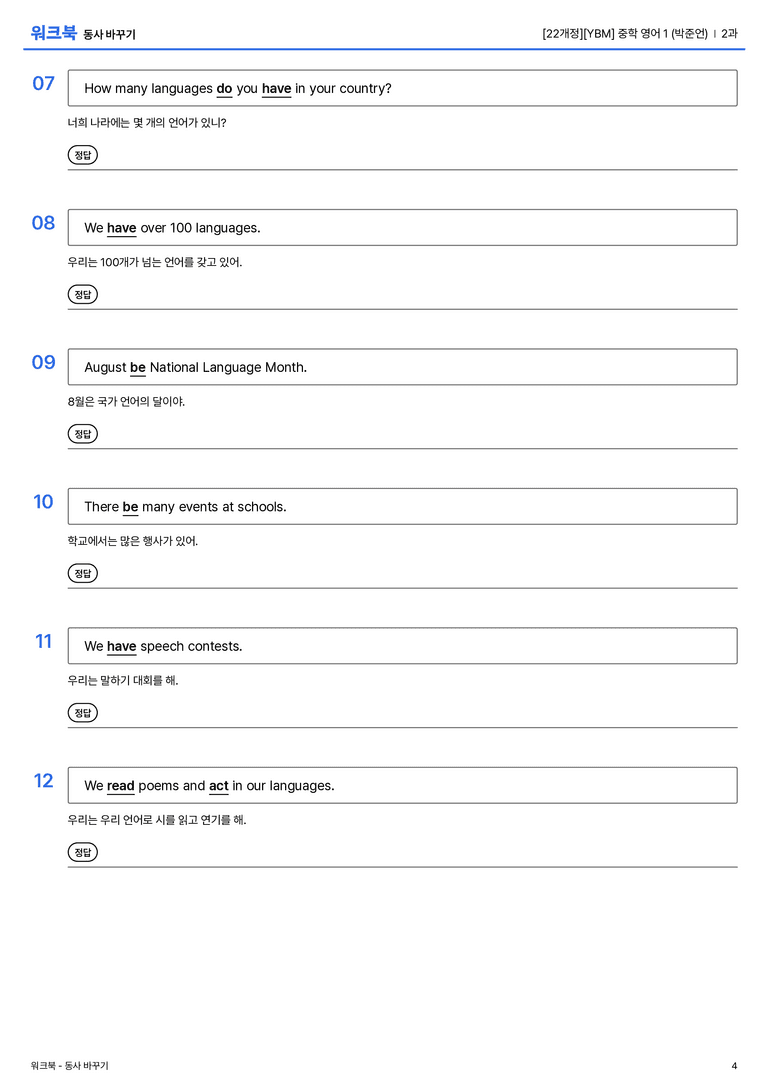The width and height of the screenshot is (768, 1087).
Task: Click the blue 워크북 title in header
Action: tap(53, 33)
